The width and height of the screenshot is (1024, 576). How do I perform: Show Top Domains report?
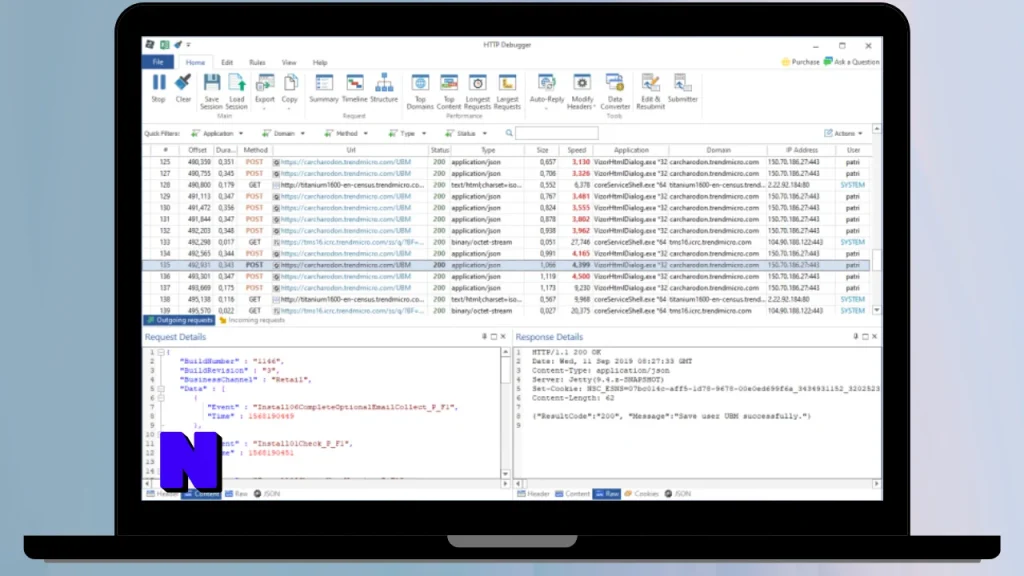coord(420,91)
